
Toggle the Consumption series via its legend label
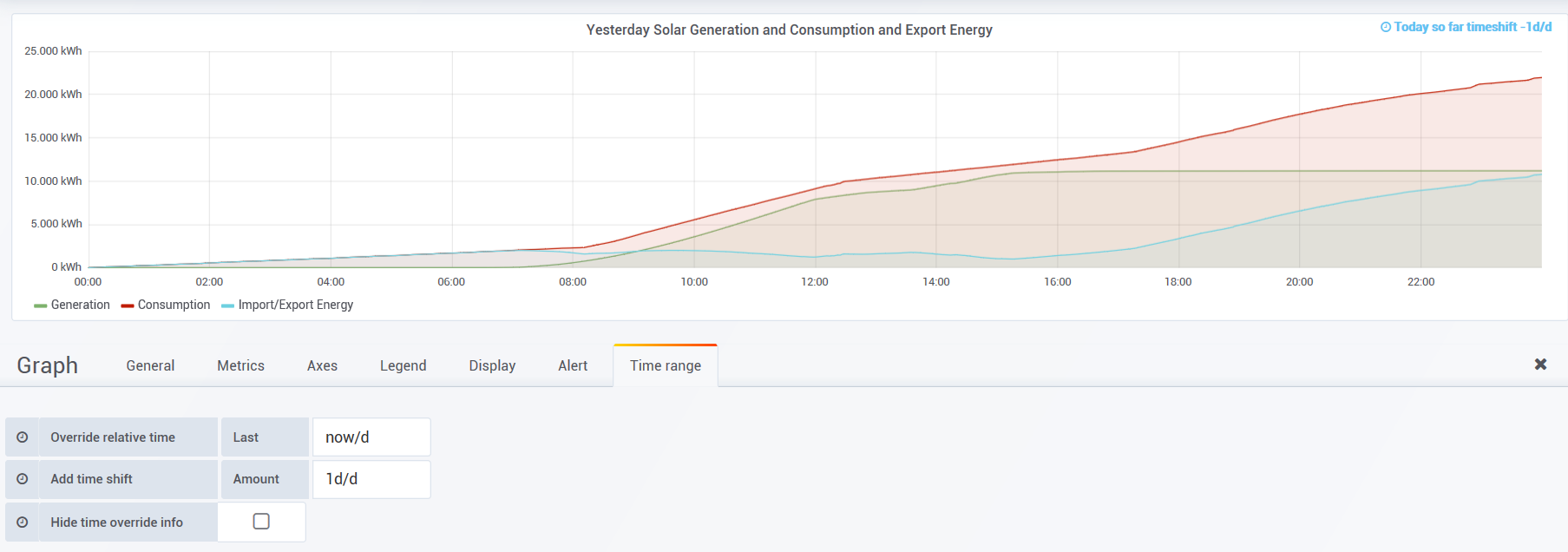[174, 305]
